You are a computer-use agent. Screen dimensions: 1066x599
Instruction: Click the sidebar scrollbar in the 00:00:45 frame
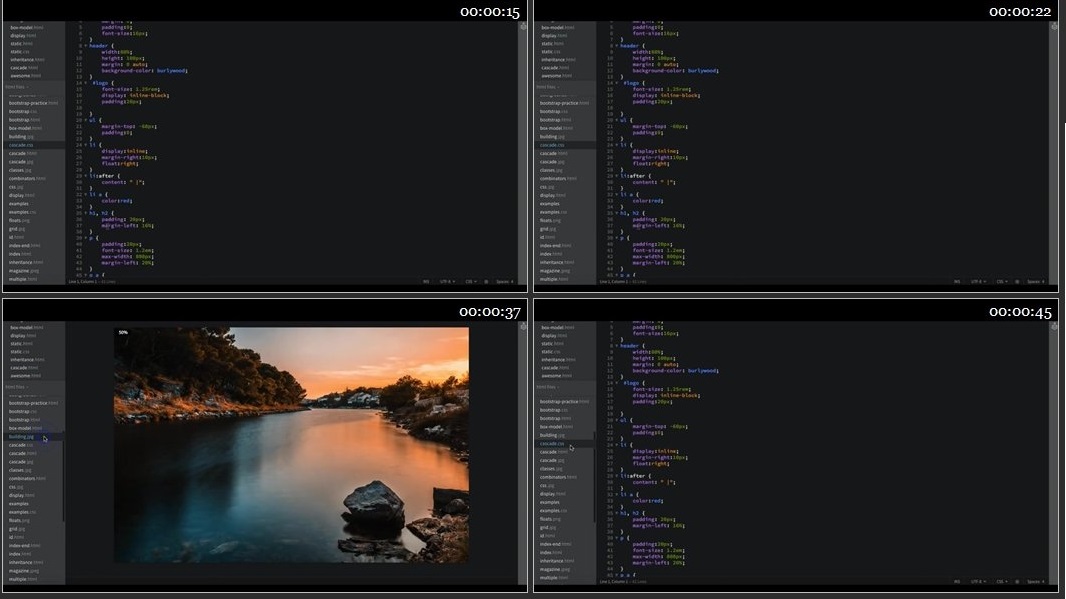tap(595, 476)
